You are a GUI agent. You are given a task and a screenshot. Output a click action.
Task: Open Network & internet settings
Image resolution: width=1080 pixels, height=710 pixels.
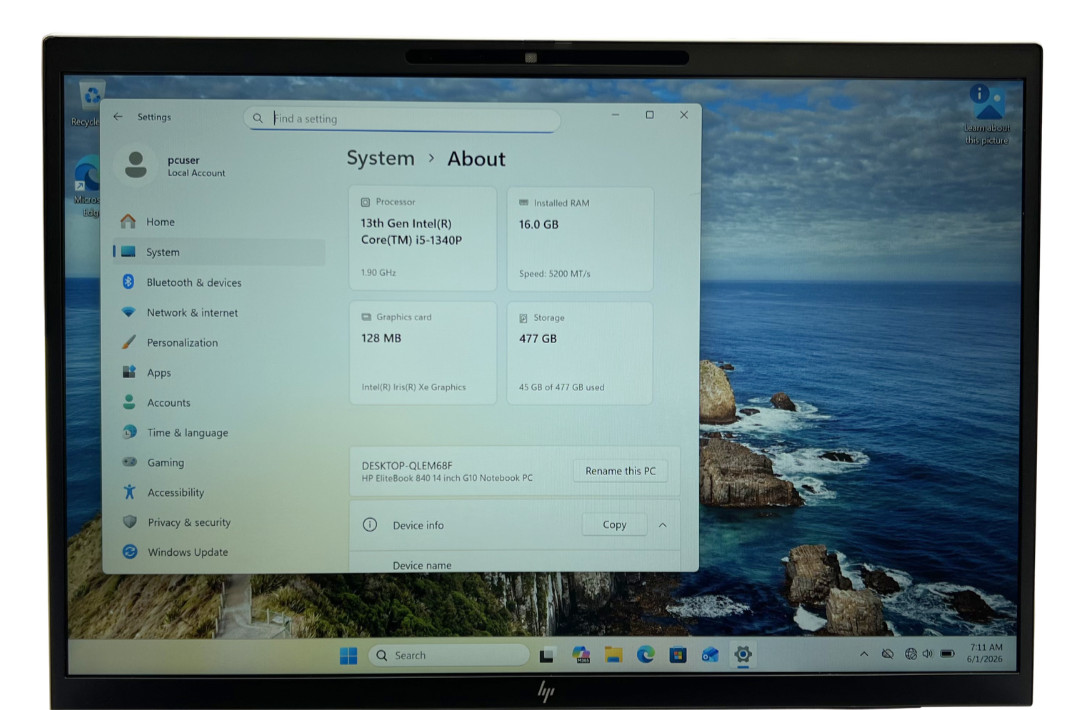pyautogui.click(x=219, y=313)
